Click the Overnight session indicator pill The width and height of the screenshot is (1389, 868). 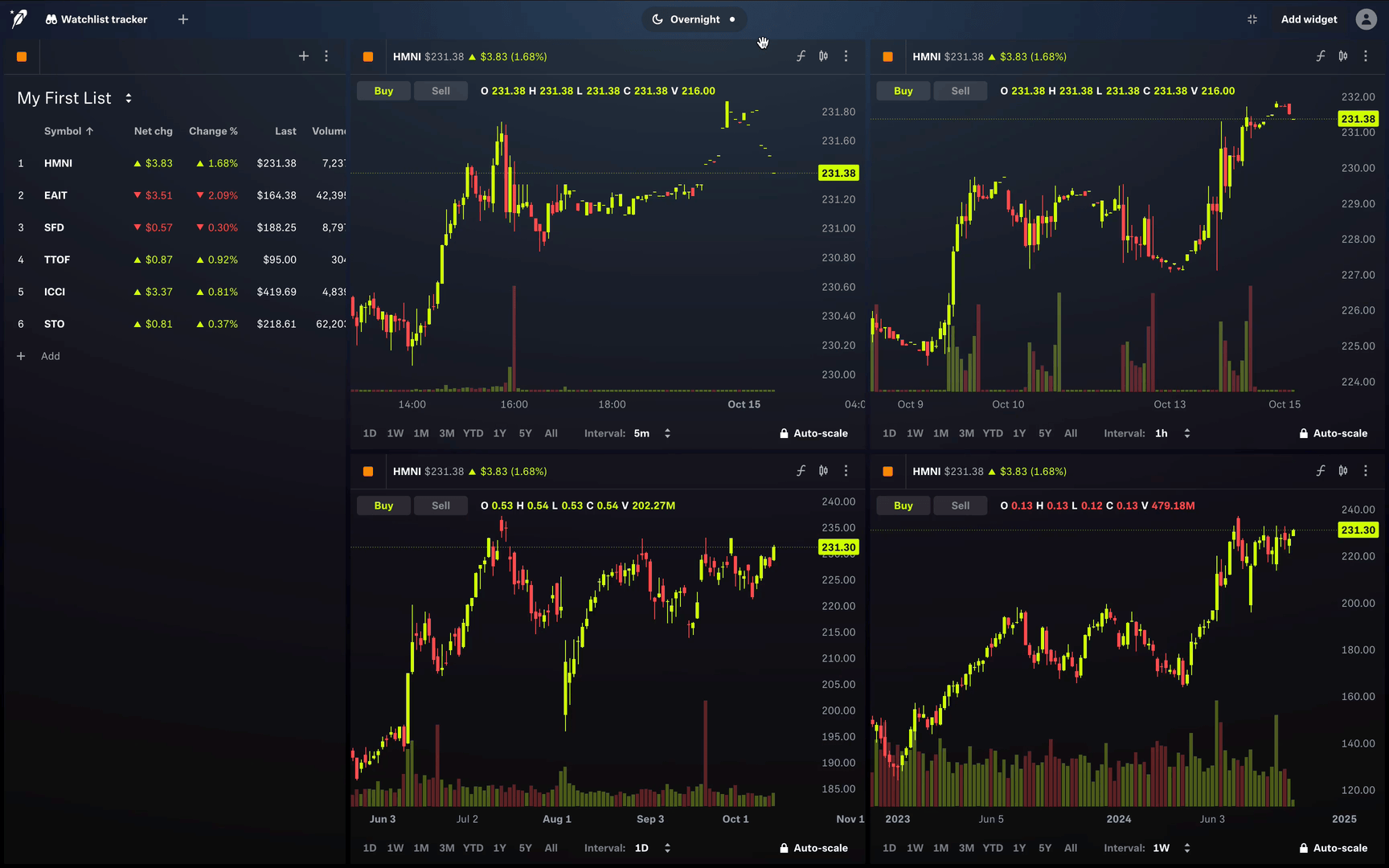pyautogui.click(x=694, y=18)
